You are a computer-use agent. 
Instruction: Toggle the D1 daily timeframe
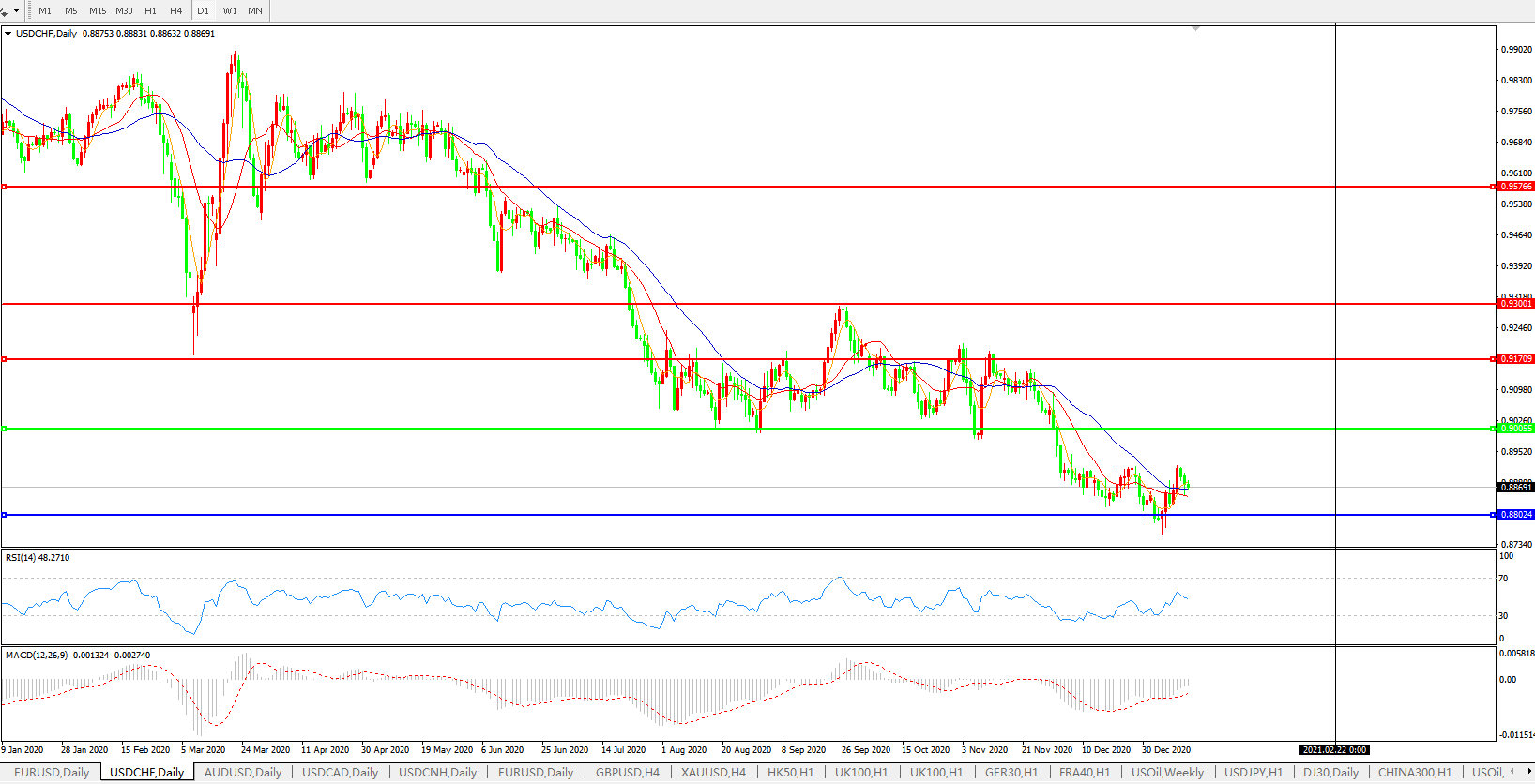(x=203, y=10)
